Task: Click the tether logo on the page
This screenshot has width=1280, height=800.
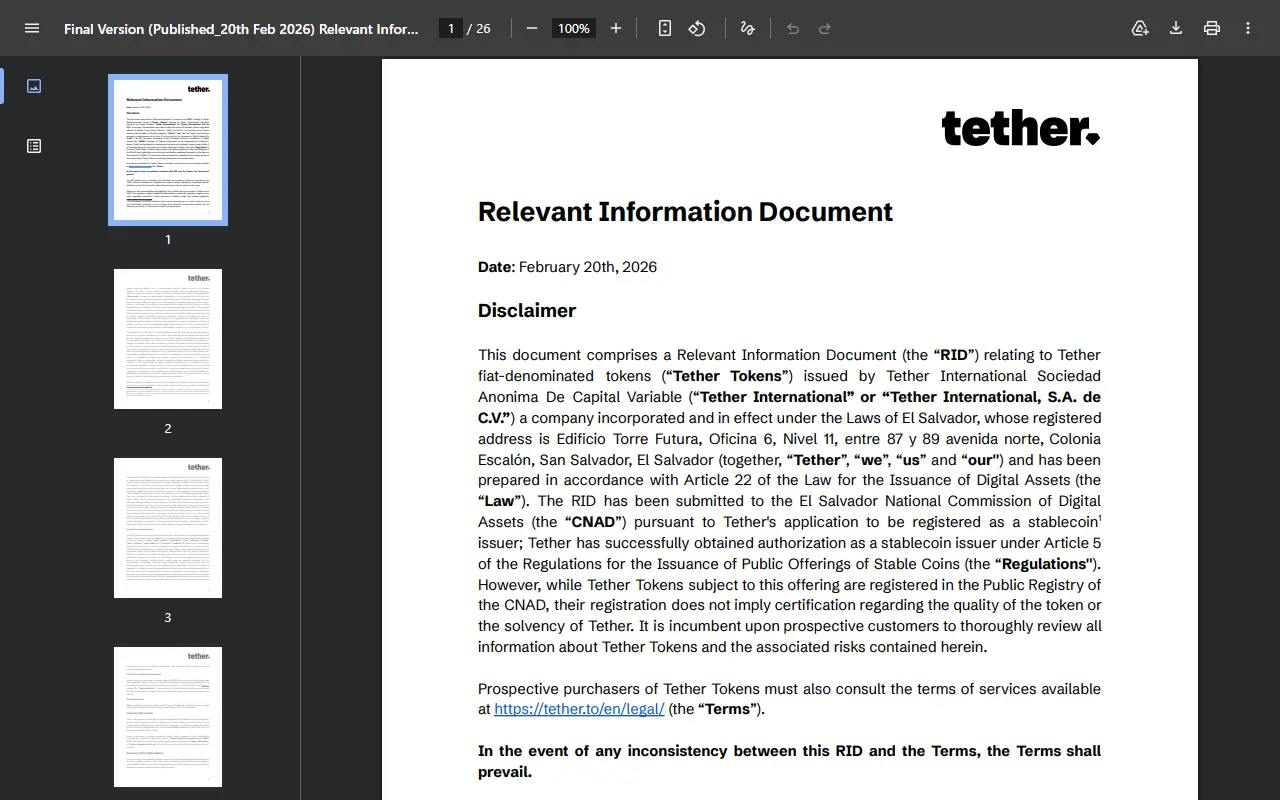Action: point(1021,129)
